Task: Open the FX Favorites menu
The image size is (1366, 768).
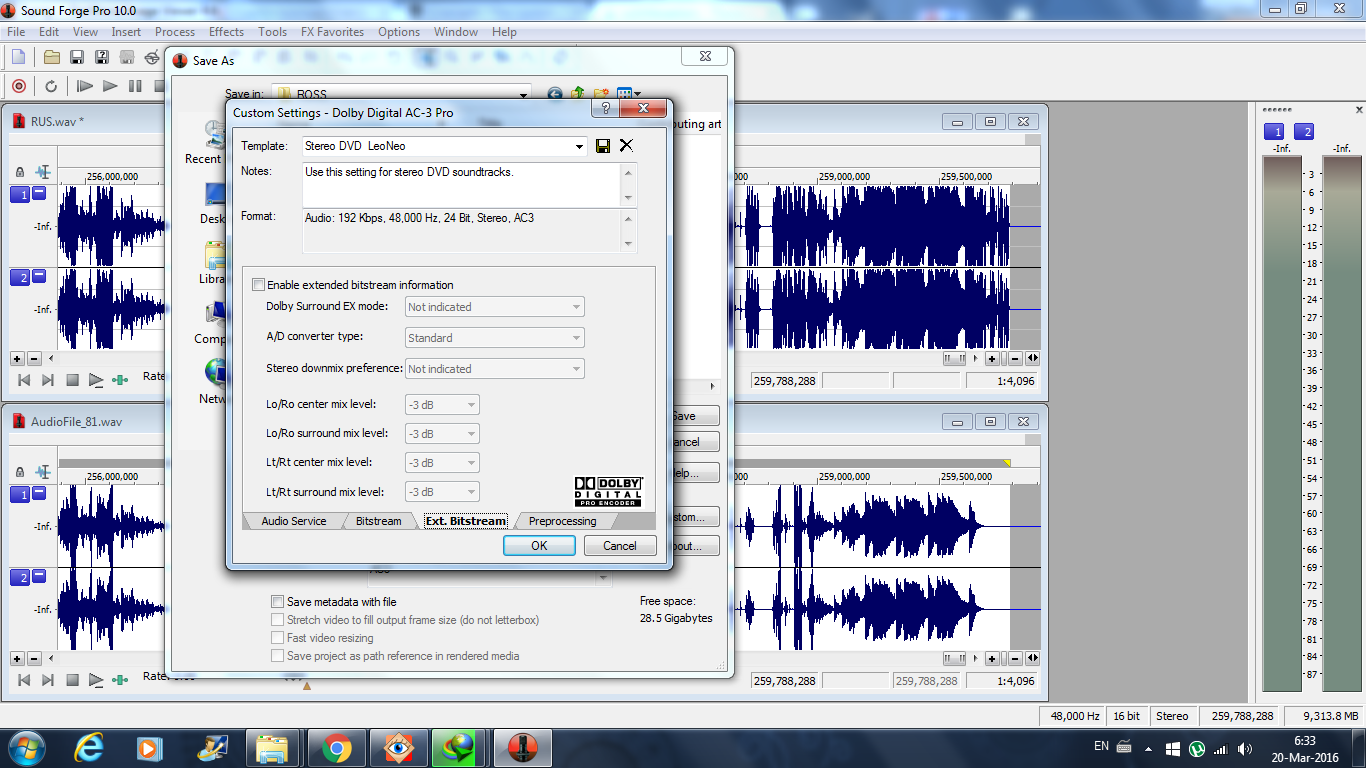Action: 332,32
